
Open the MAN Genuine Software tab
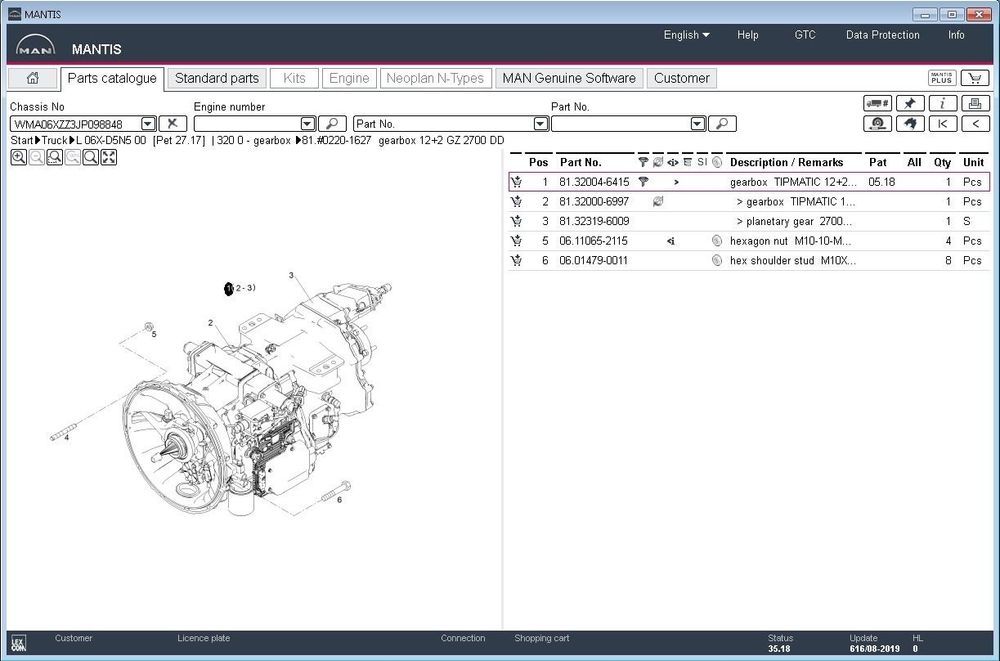(569, 78)
